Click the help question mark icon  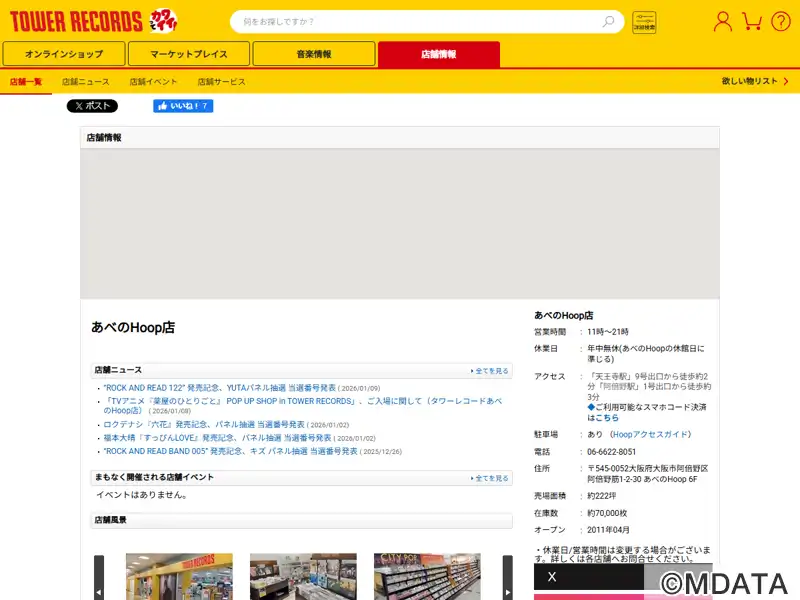(x=780, y=21)
